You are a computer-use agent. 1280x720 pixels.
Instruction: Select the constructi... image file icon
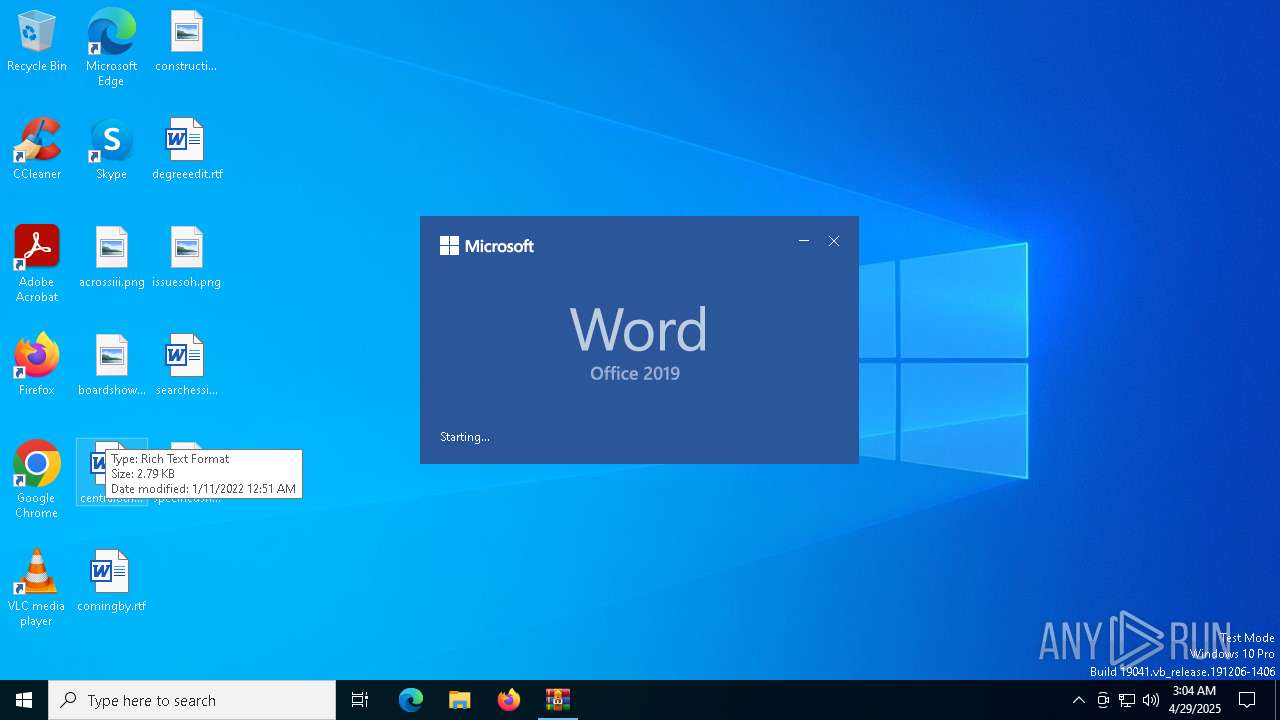(x=186, y=42)
